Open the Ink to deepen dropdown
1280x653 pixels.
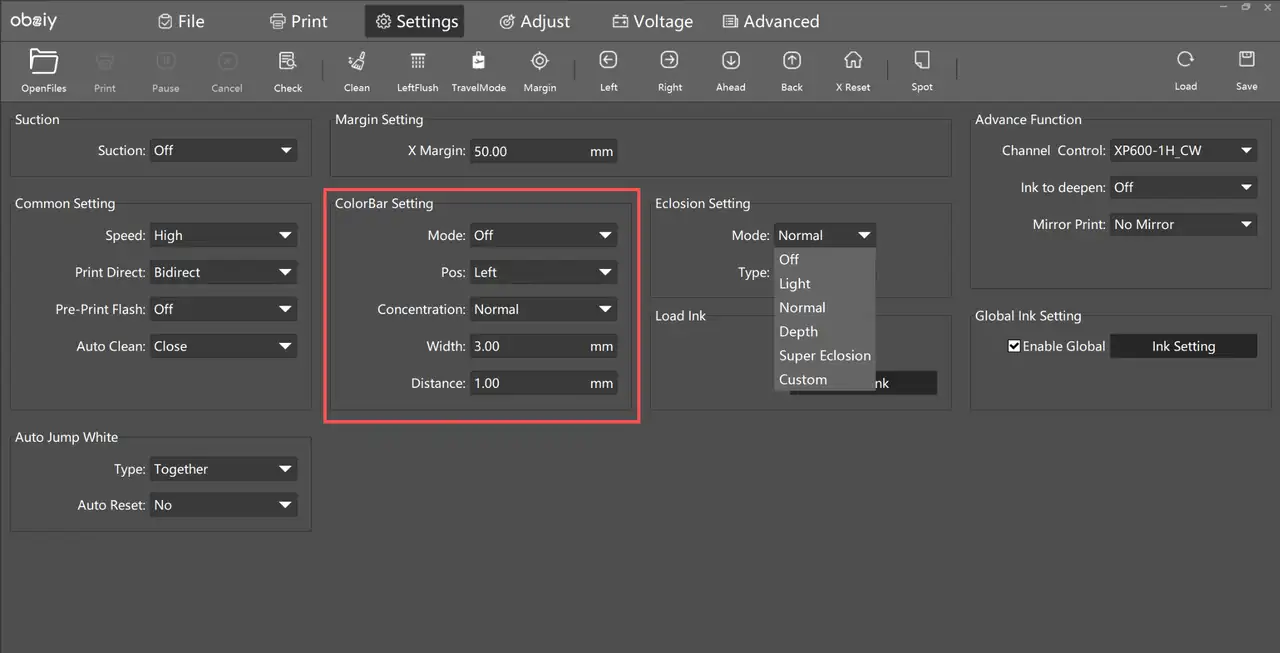click(x=1183, y=187)
